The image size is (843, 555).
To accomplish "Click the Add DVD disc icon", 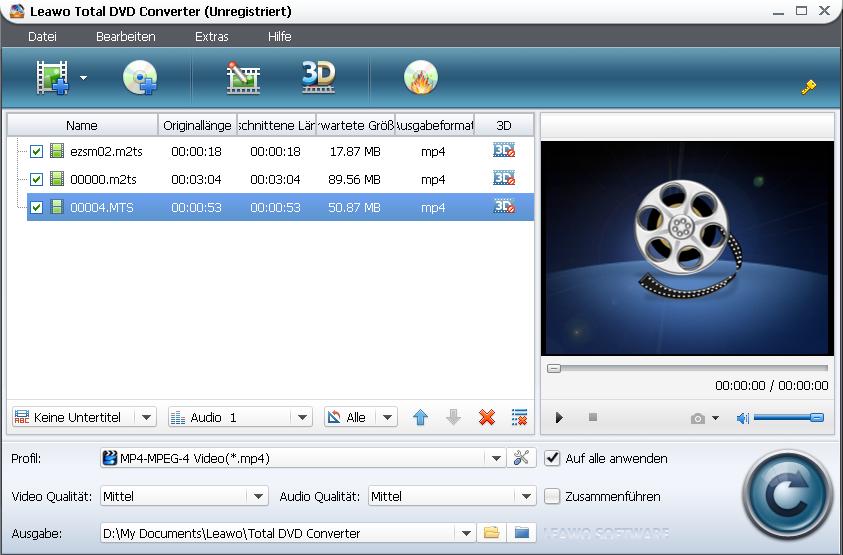I will [x=140, y=77].
